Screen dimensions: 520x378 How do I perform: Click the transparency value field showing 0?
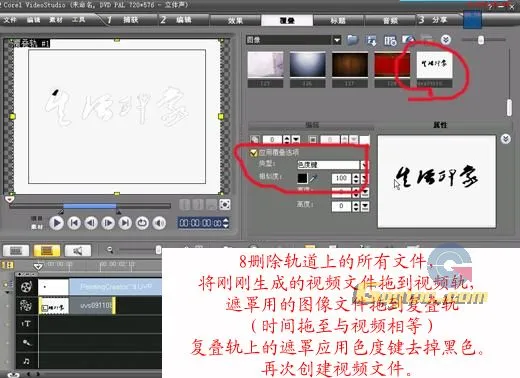(x=272, y=139)
